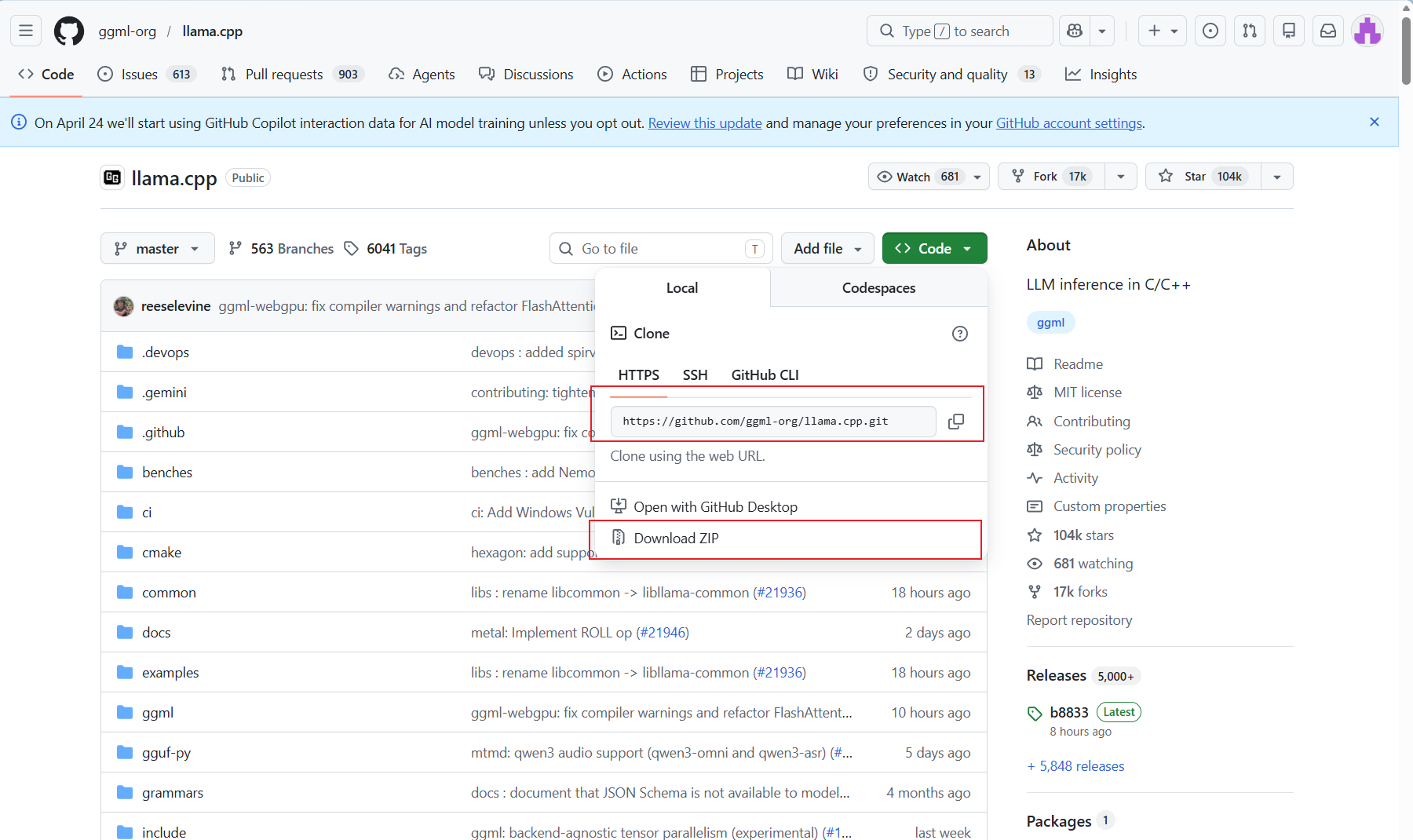The height and width of the screenshot is (840, 1413).
Task: Star the llama.cpp repository
Action: 1203,177
